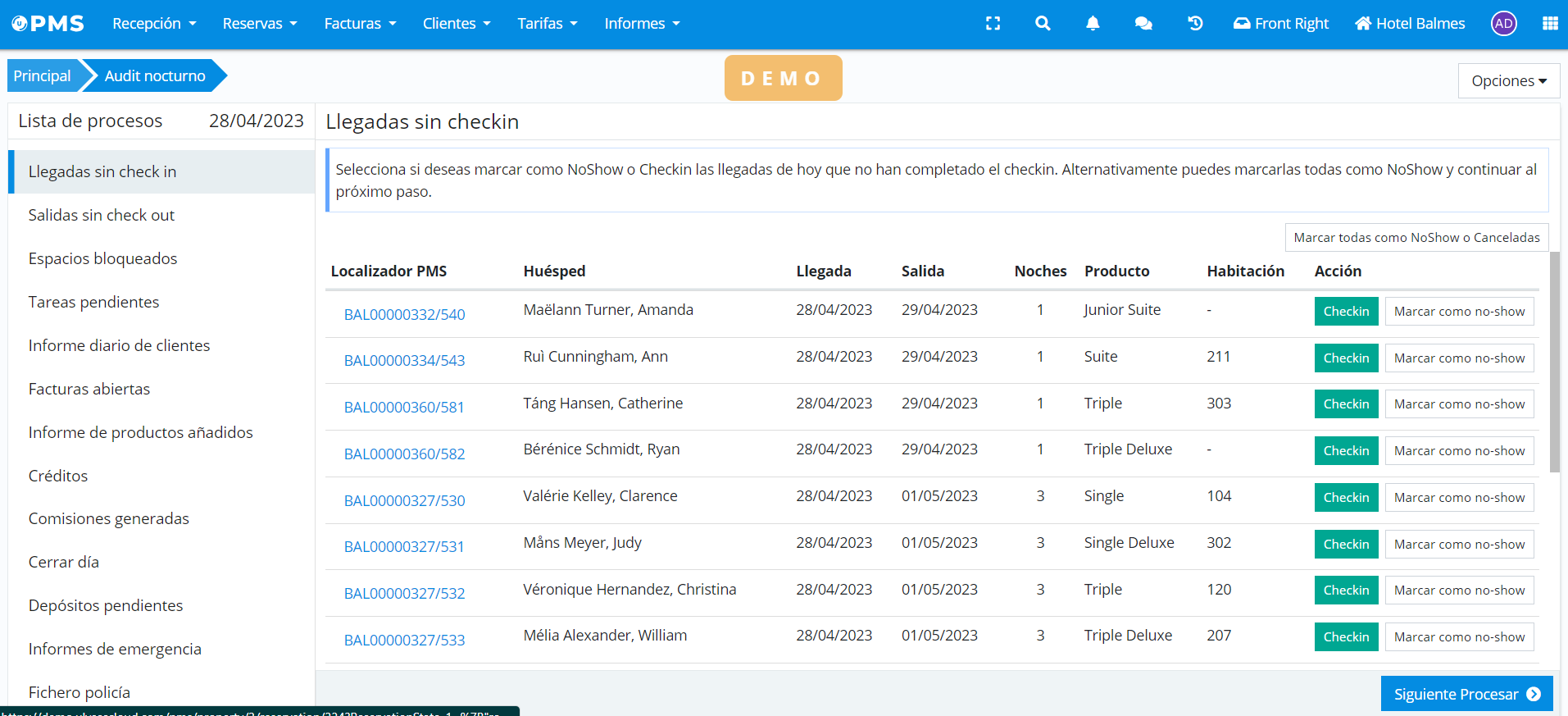Open the search magnifier icon
Image resolution: width=1568 pixels, height=716 pixels.
click(1043, 24)
